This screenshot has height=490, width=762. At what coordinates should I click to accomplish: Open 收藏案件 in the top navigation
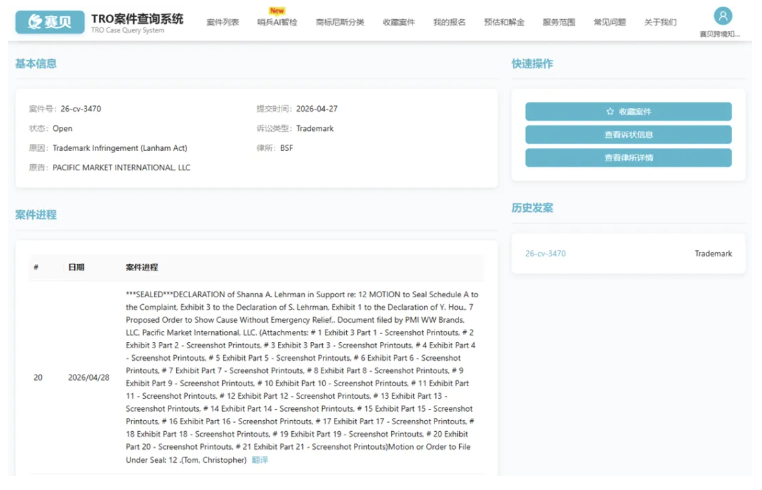coord(398,22)
